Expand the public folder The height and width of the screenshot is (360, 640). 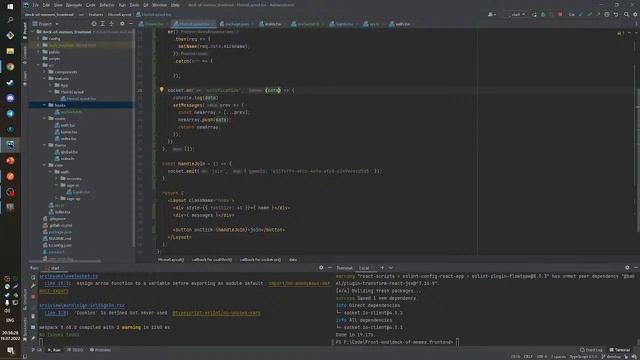39,52
